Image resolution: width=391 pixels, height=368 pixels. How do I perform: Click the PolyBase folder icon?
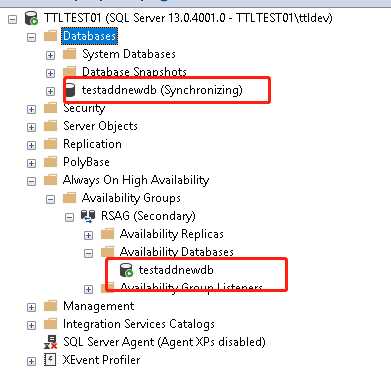click(x=50, y=162)
